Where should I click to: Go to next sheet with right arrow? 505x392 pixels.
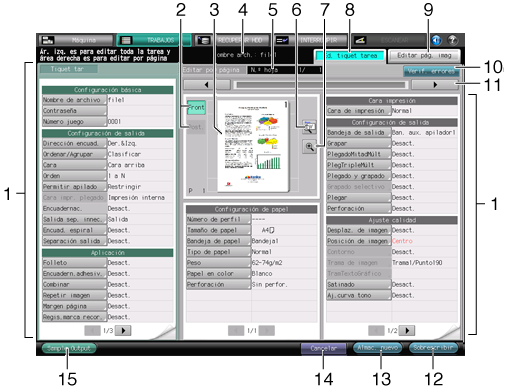point(434,85)
